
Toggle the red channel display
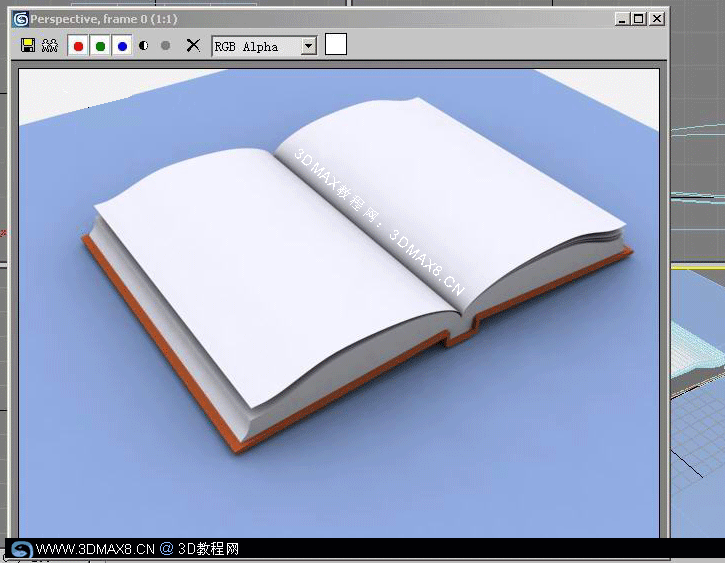(78, 46)
